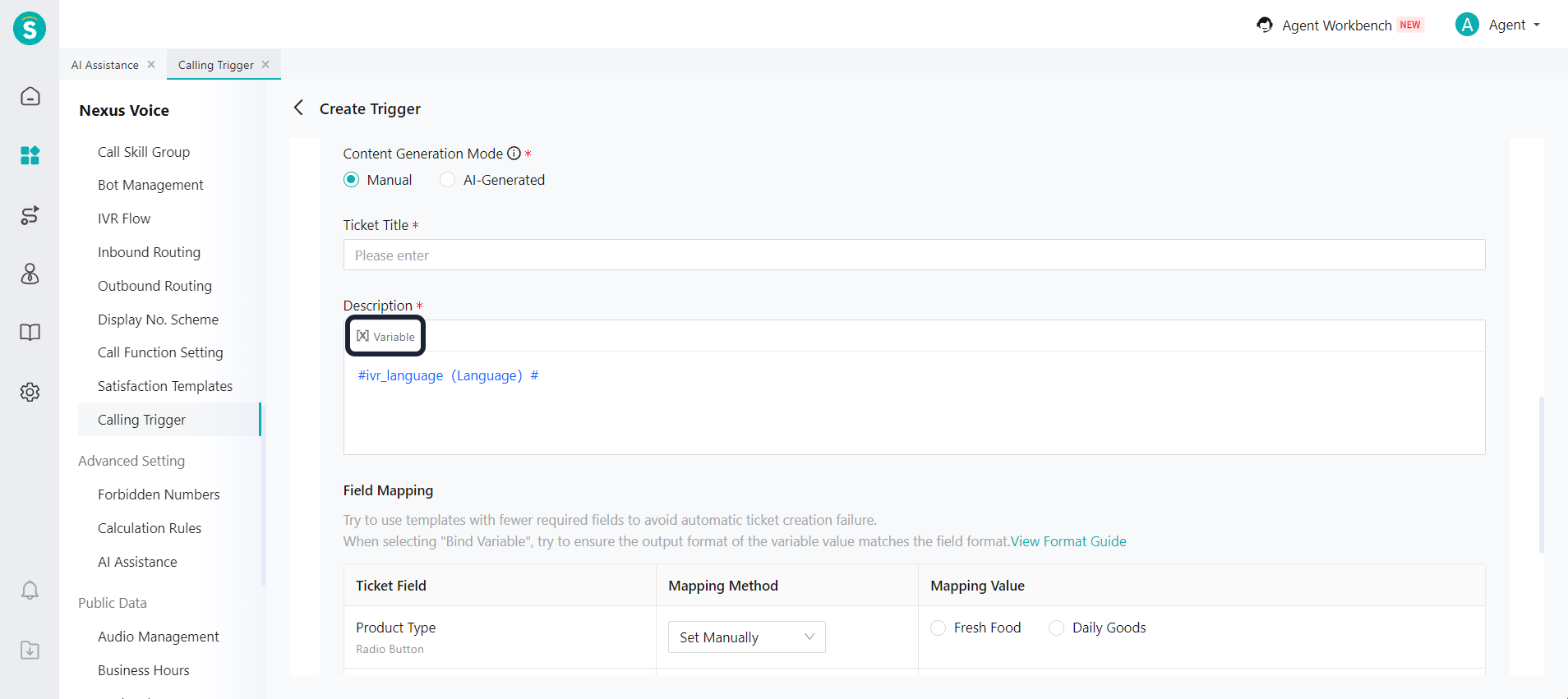Insert a Variable into the description

(x=386, y=336)
